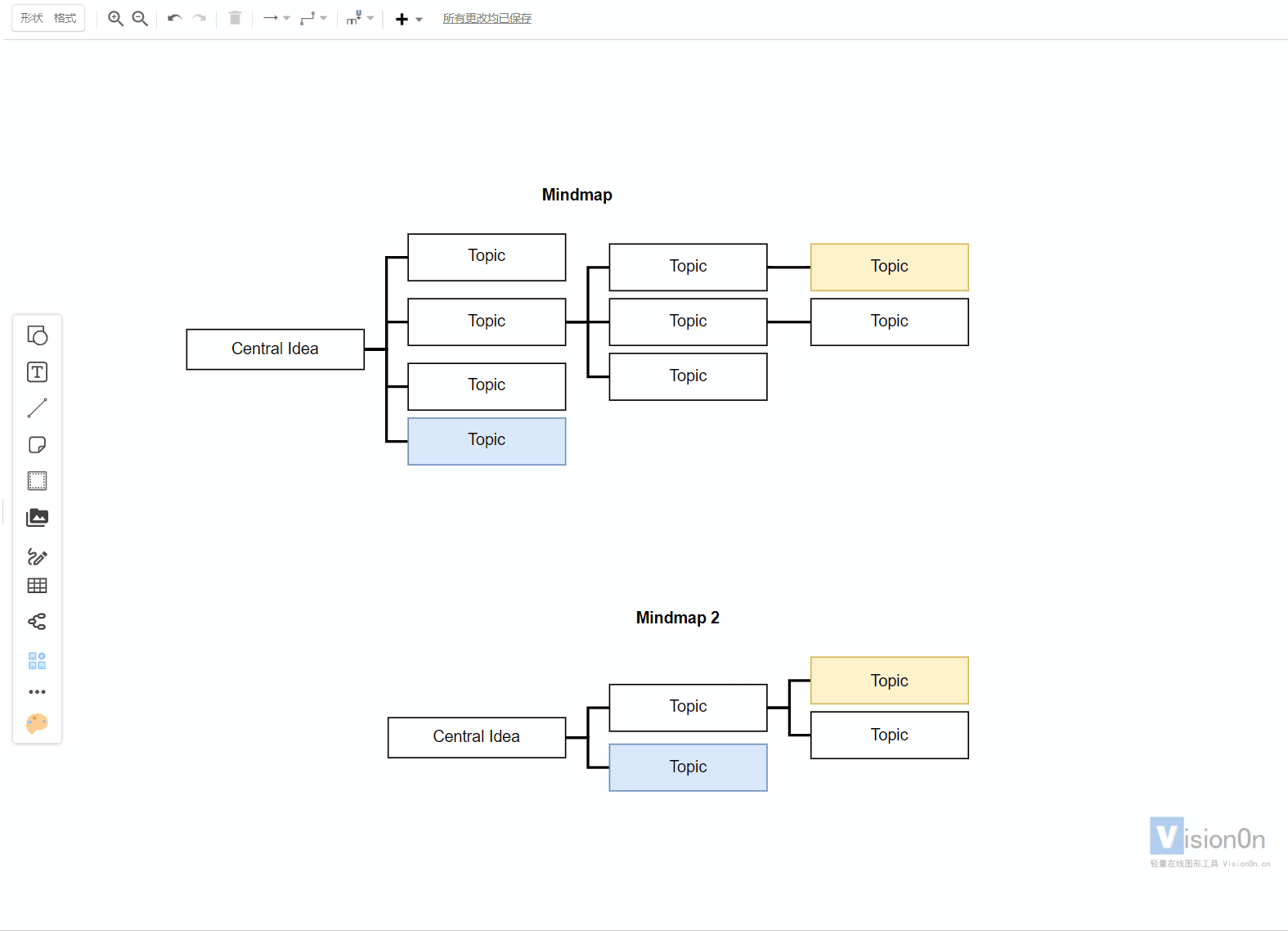Open the 格式 tab in toolbar
1288x931 pixels.
pos(65,18)
